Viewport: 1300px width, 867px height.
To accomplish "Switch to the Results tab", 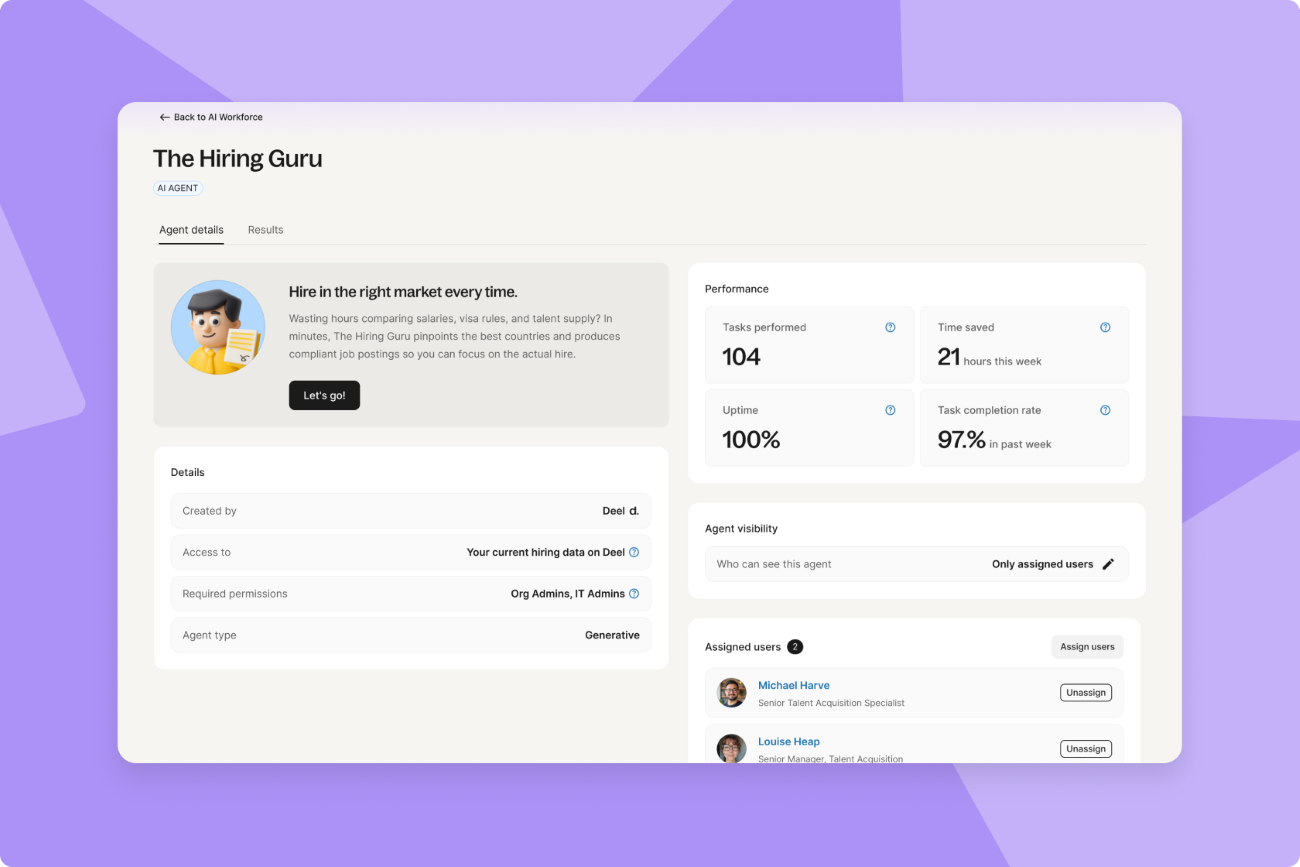I will (266, 230).
